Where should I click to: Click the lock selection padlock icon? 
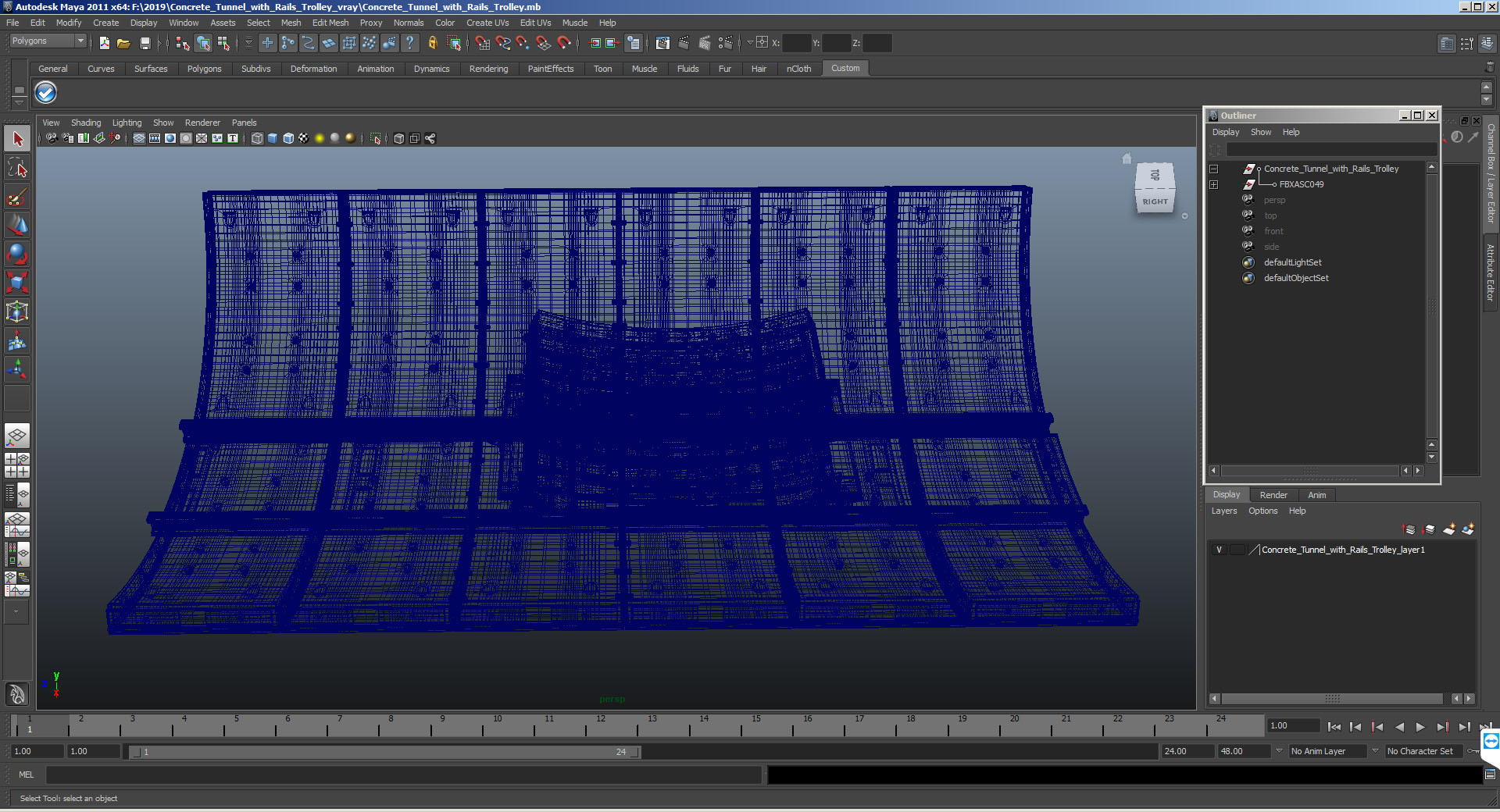432,43
